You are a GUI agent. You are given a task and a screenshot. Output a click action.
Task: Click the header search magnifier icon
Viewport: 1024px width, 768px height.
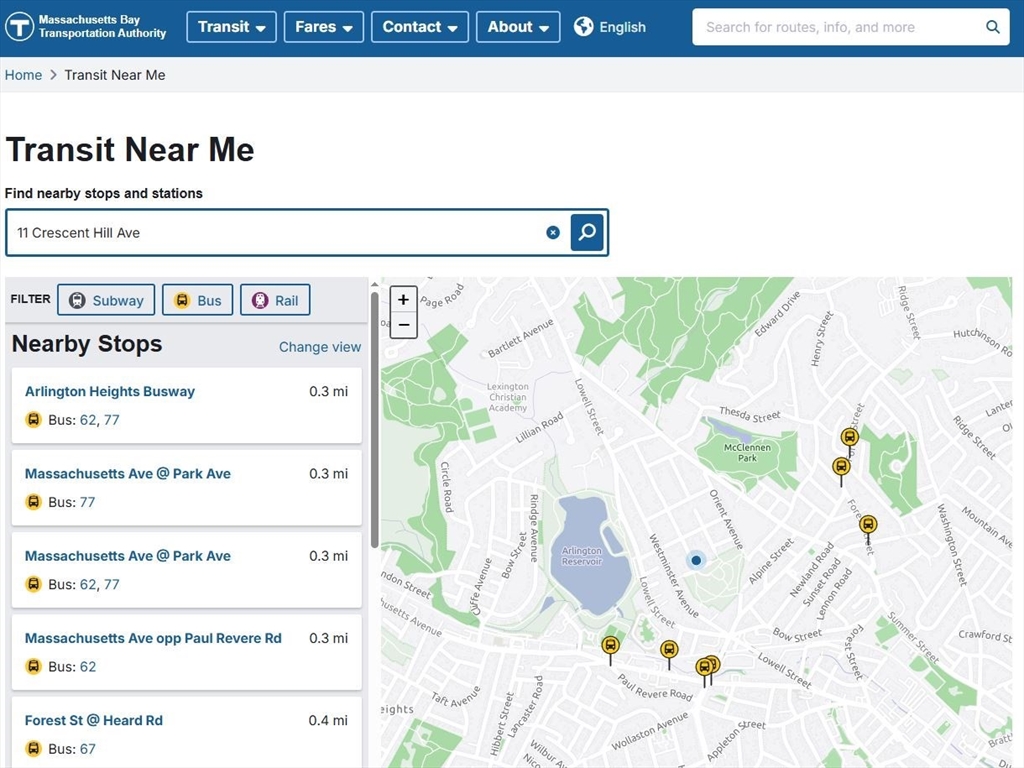pos(992,27)
